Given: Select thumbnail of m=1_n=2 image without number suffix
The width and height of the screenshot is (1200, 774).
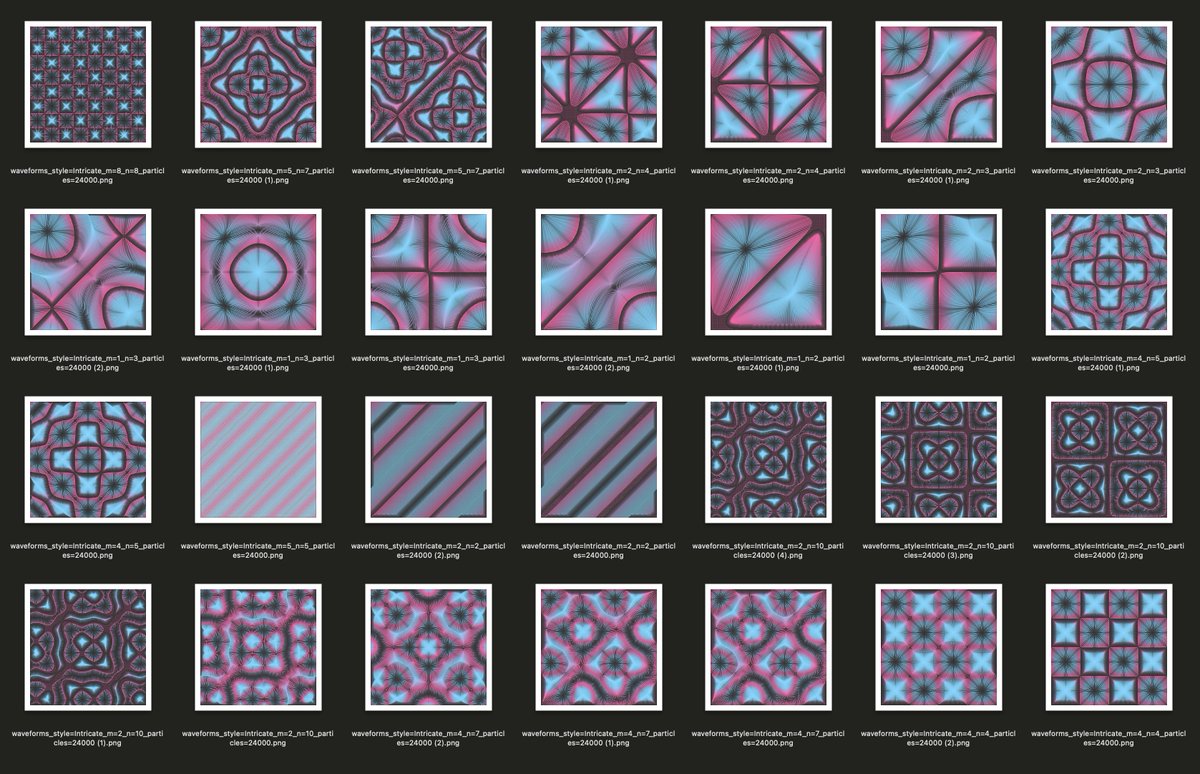Looking at the screenshot, I should (939, 272).
